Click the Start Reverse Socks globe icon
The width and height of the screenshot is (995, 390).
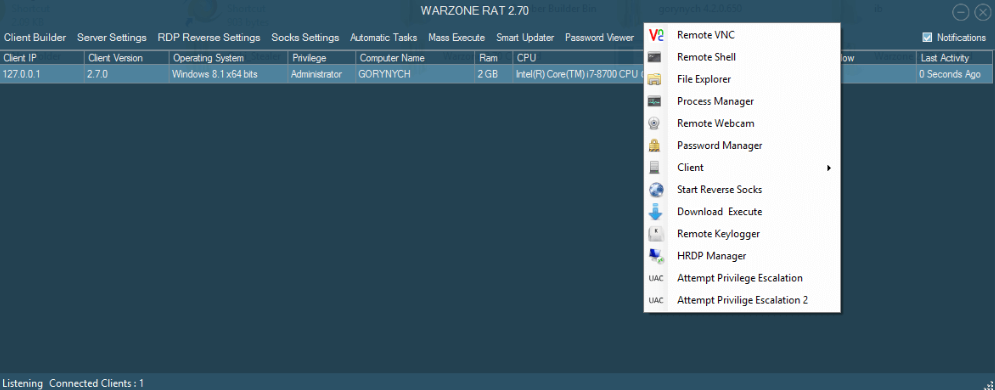656,190
